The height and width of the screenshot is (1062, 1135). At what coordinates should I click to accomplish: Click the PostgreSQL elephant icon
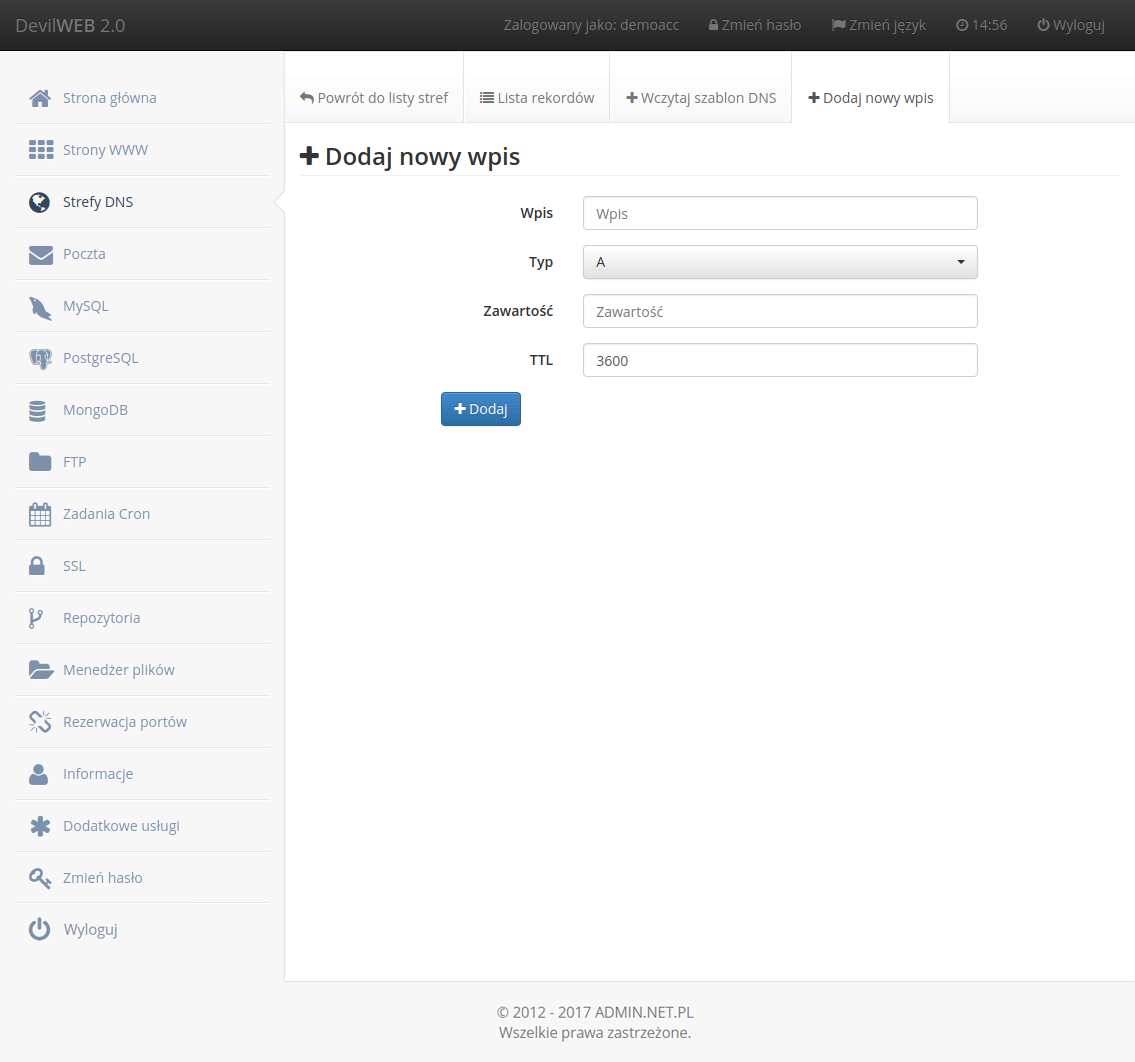pyautogui.click(x=40, y=358)
